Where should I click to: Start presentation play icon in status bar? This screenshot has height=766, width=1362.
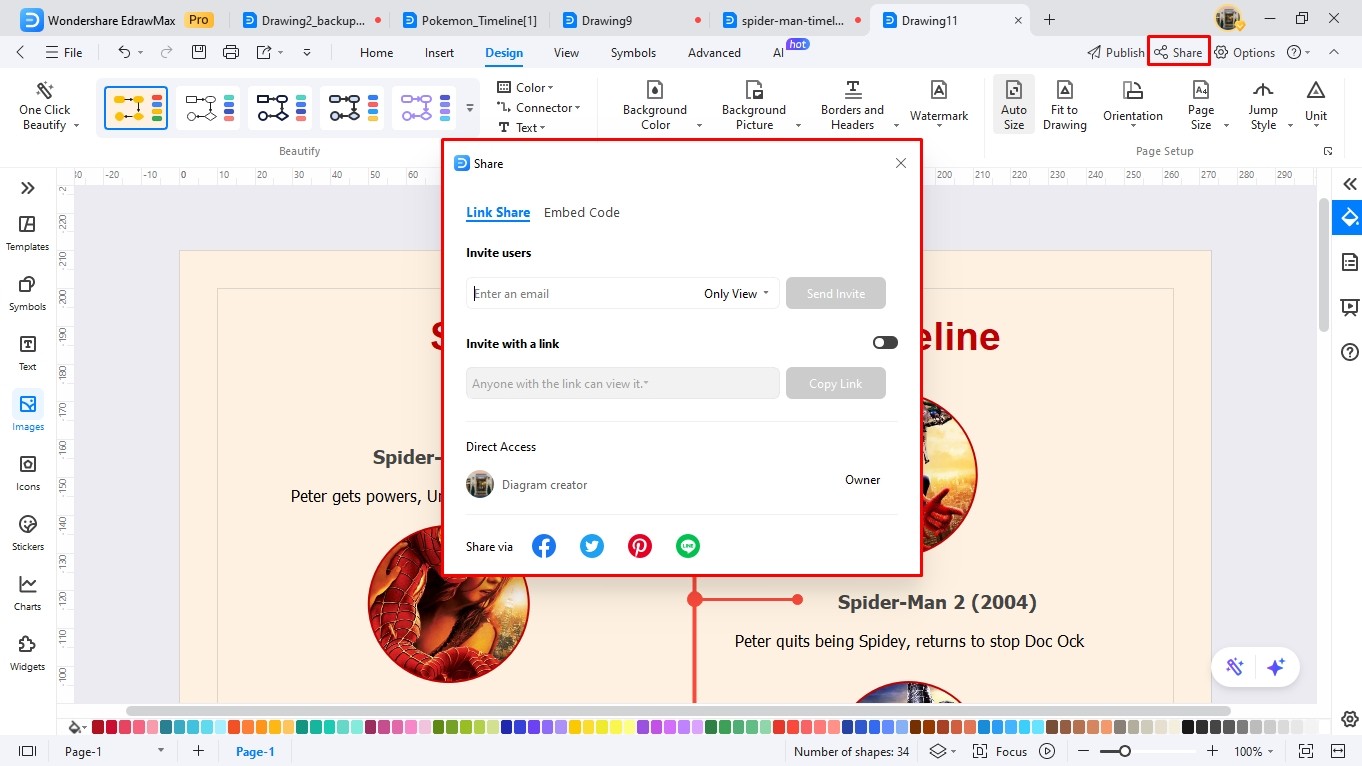tap(1047, 751)
